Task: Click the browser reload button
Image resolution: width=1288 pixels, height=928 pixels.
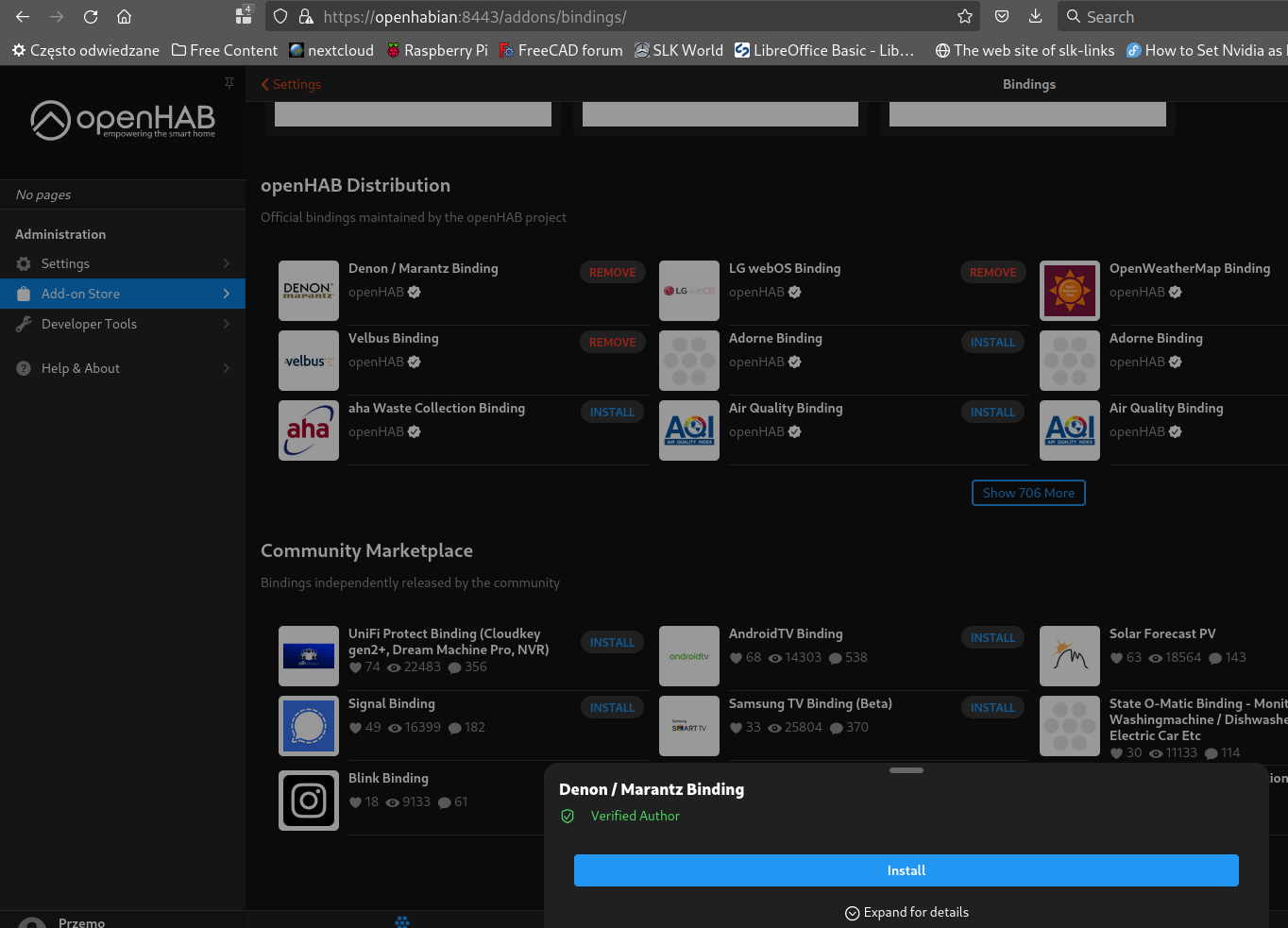Action: point(91,17)
